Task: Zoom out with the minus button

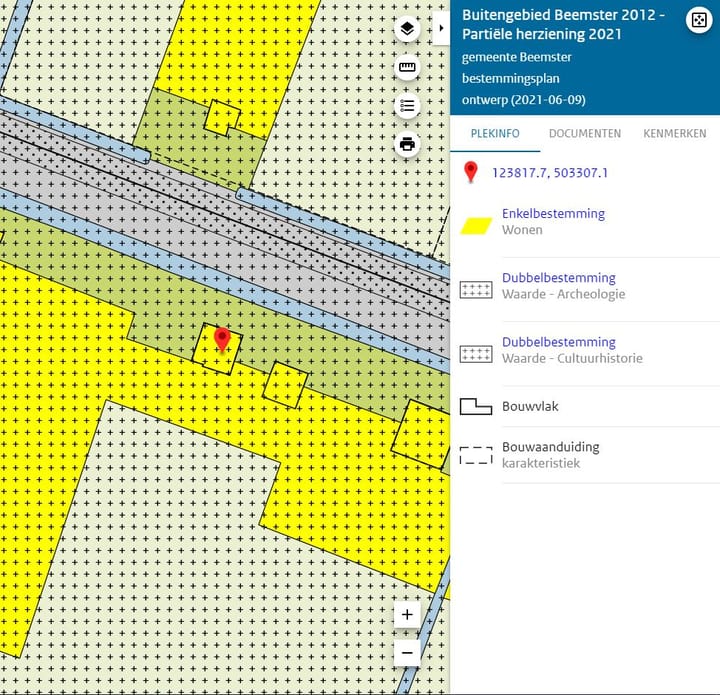Action: point(407,653)
